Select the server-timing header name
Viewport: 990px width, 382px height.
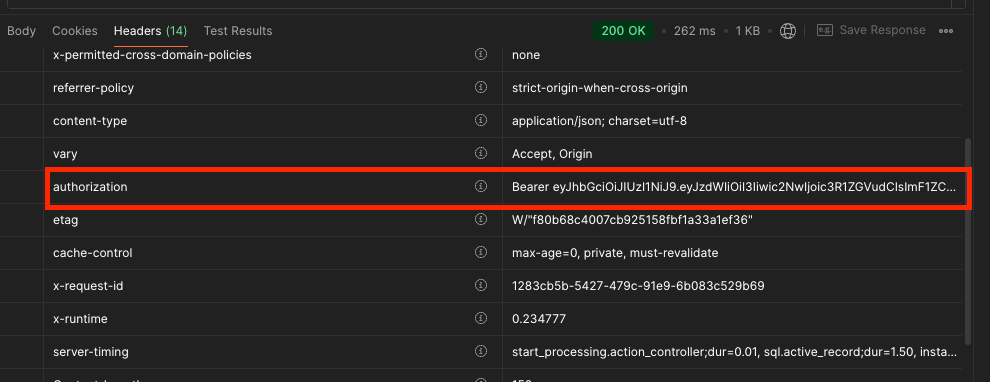[x=91, y=352]
